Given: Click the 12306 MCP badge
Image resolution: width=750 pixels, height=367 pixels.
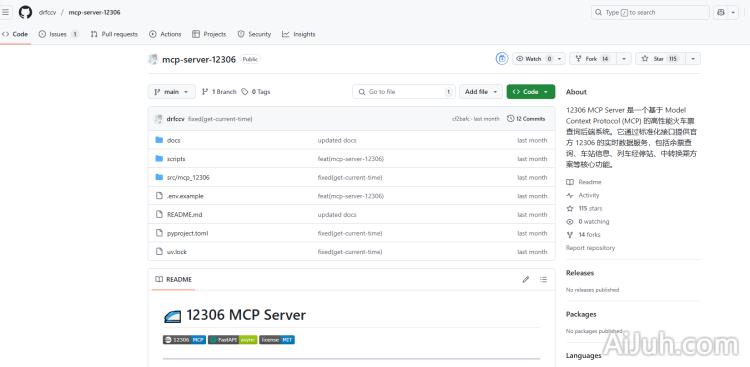Looking at the screenshot, I should [185, 340].
